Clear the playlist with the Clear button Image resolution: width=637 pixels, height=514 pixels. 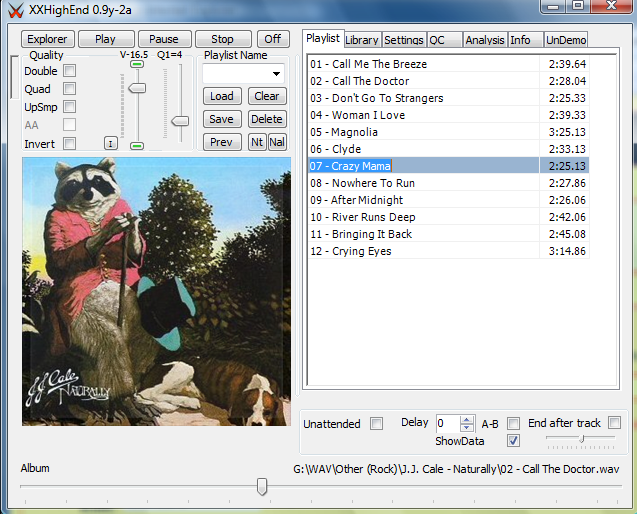tap(267, 96)
